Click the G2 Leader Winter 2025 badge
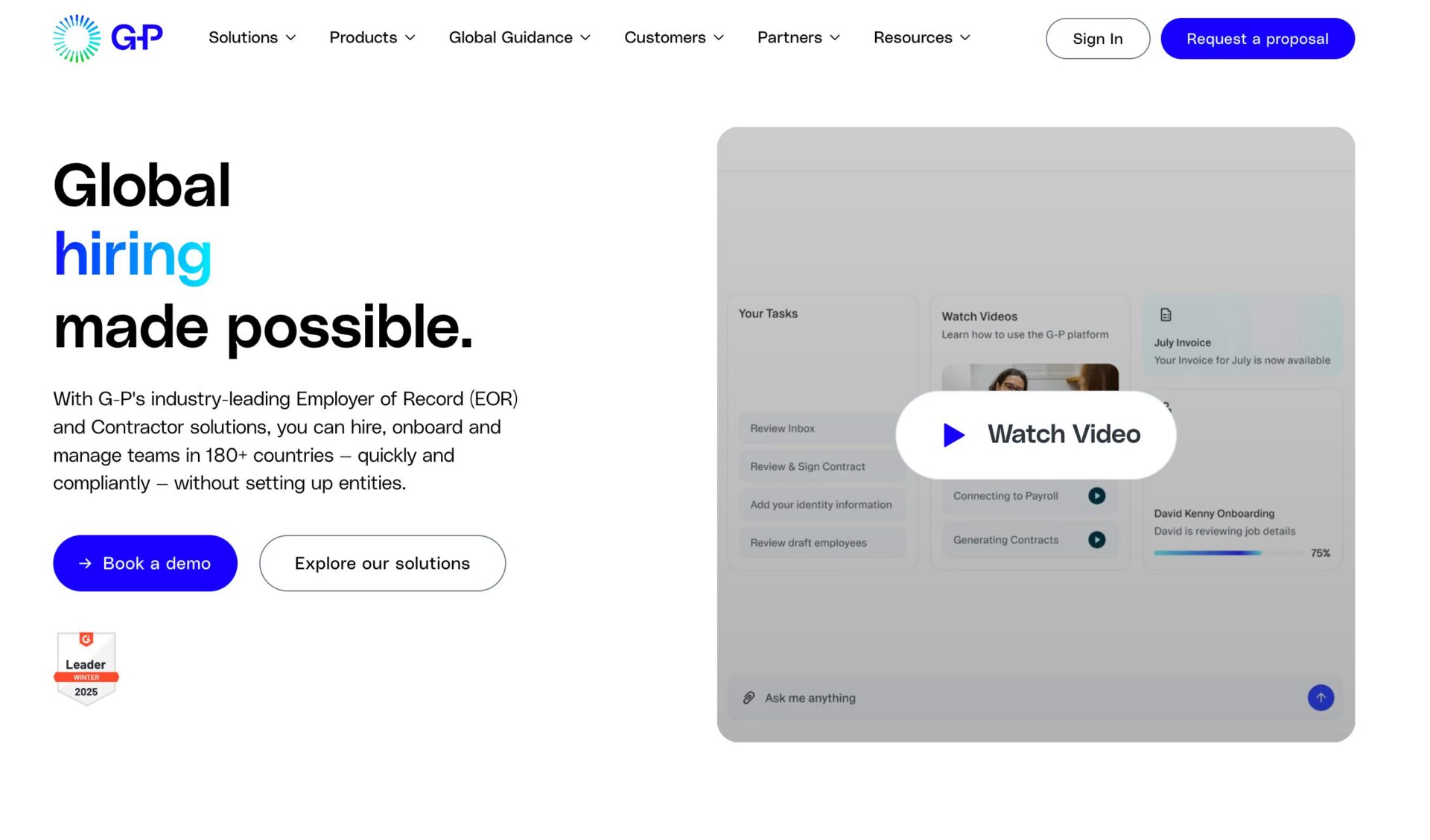The image size is (1430, 840). [86, 668]
